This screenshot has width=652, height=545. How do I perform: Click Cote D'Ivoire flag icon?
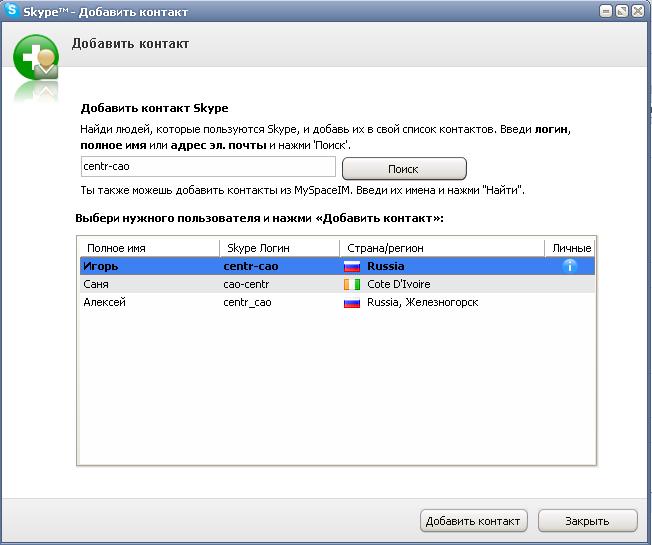pyautogui.click(x=352, y=284)
